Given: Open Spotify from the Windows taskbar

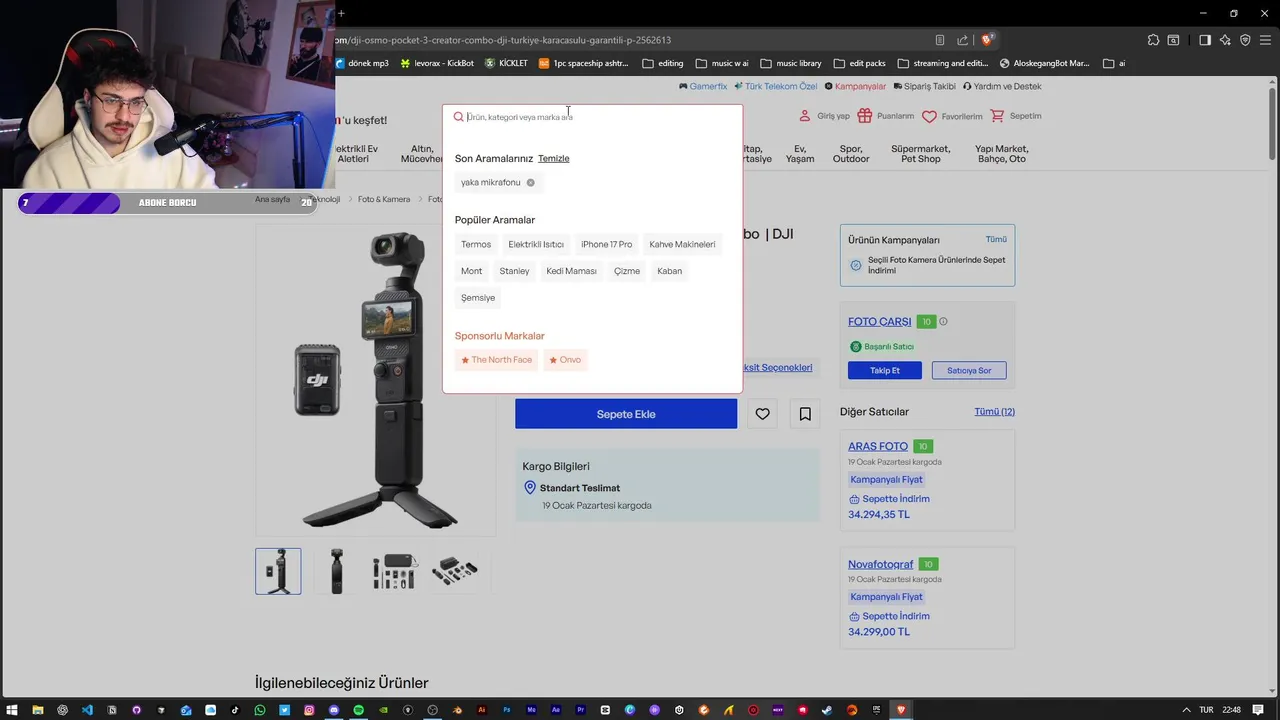Looking at the screenshot, I should pos(359,710).
